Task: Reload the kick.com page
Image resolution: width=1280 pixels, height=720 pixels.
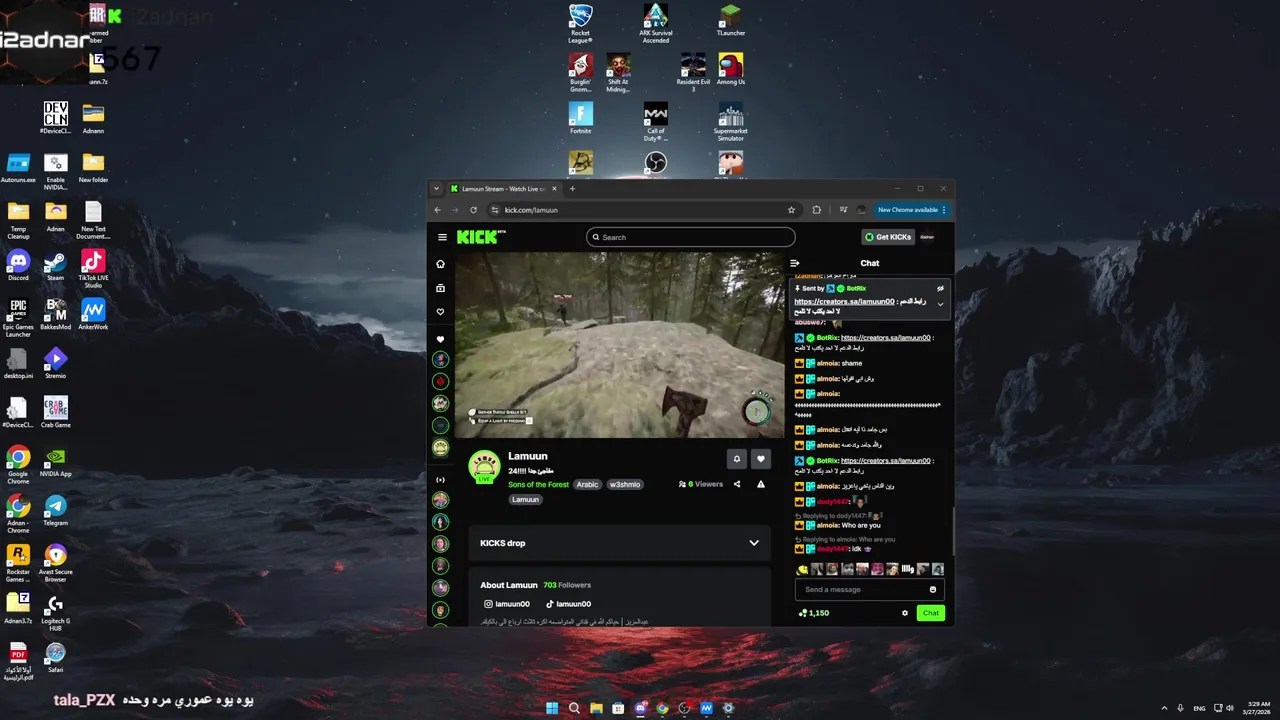Action: 473,210
